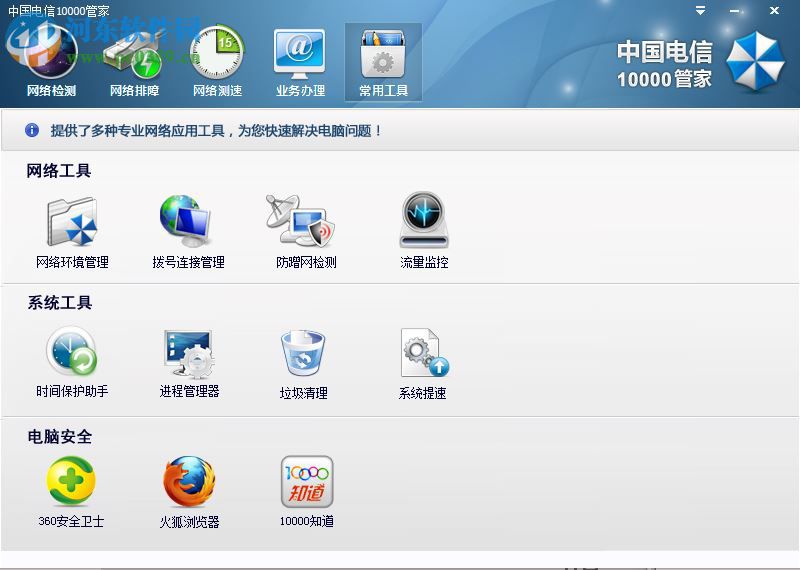Click the 火狐浏览器 label

pyautogui.click(x=189, y=522)
